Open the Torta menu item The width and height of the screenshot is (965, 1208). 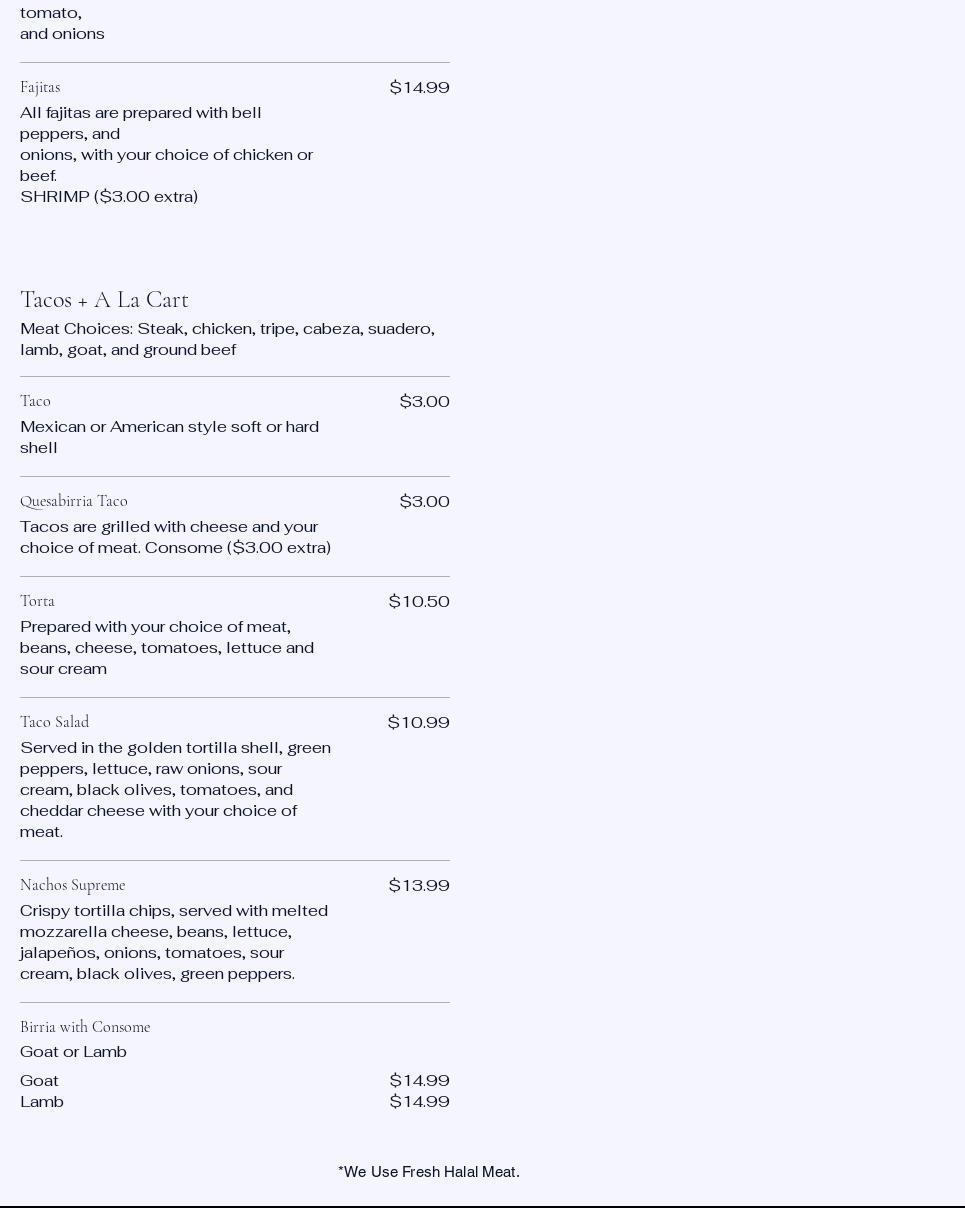click(x=37, y=601)
